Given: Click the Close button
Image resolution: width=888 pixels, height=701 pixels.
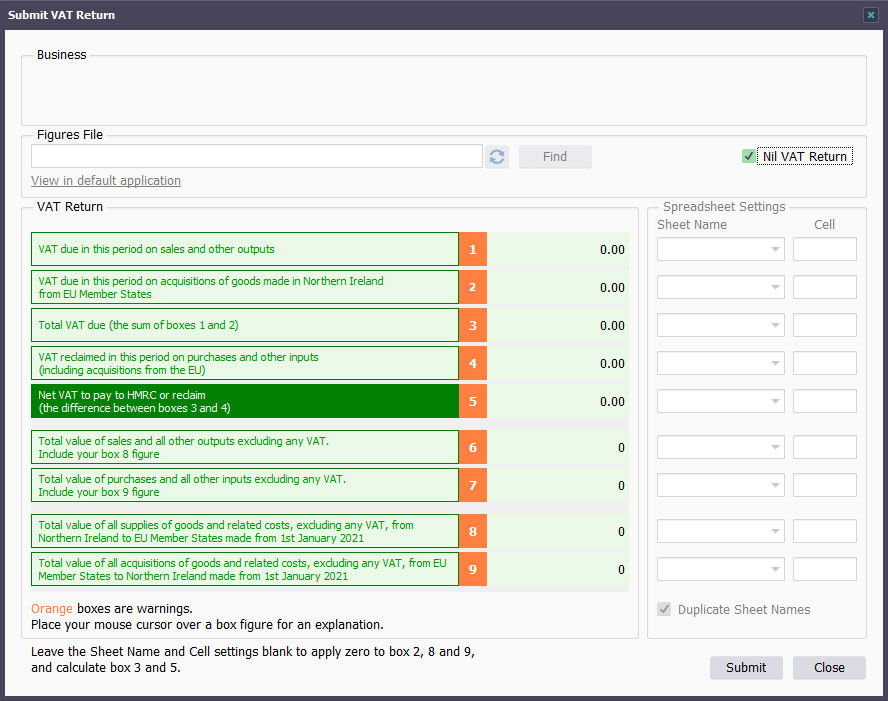Looking at the screenshot, I should point(829,668).
